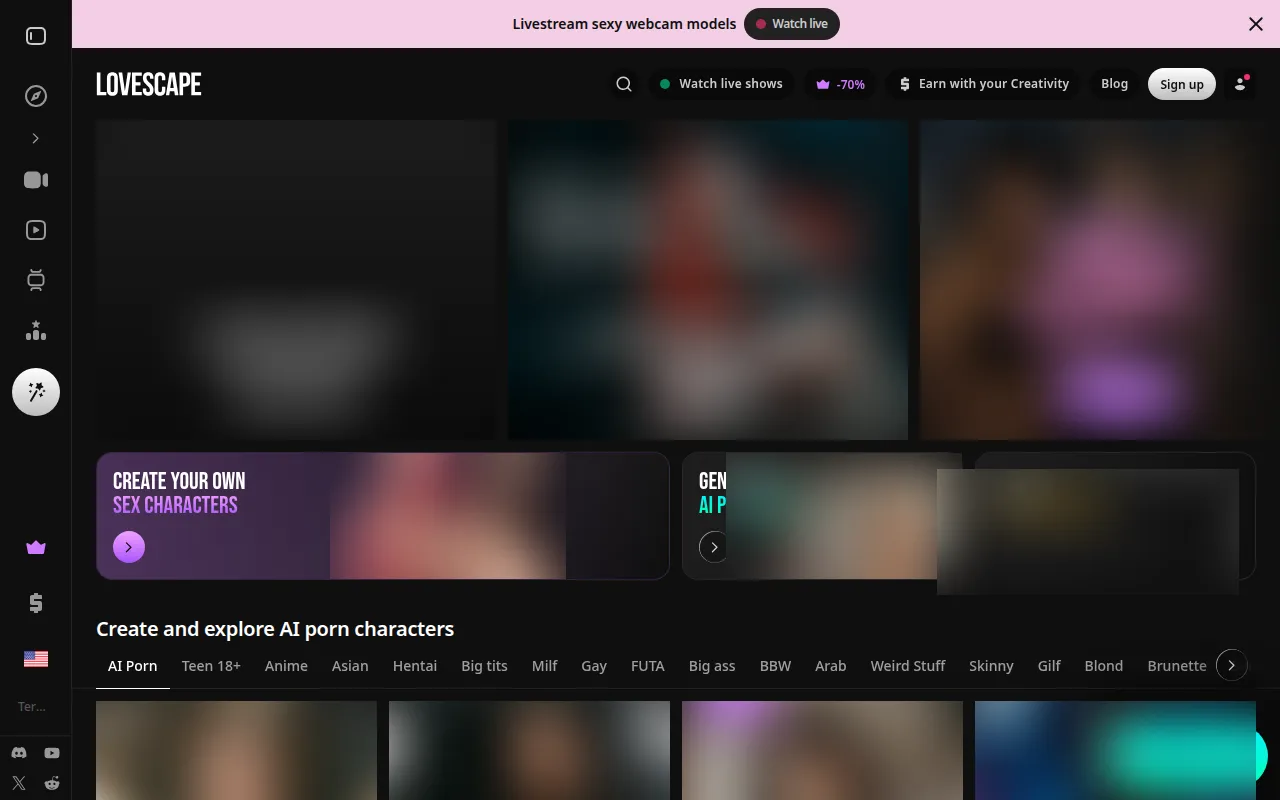Open the X (Twitter) icon link

[19, 783]
